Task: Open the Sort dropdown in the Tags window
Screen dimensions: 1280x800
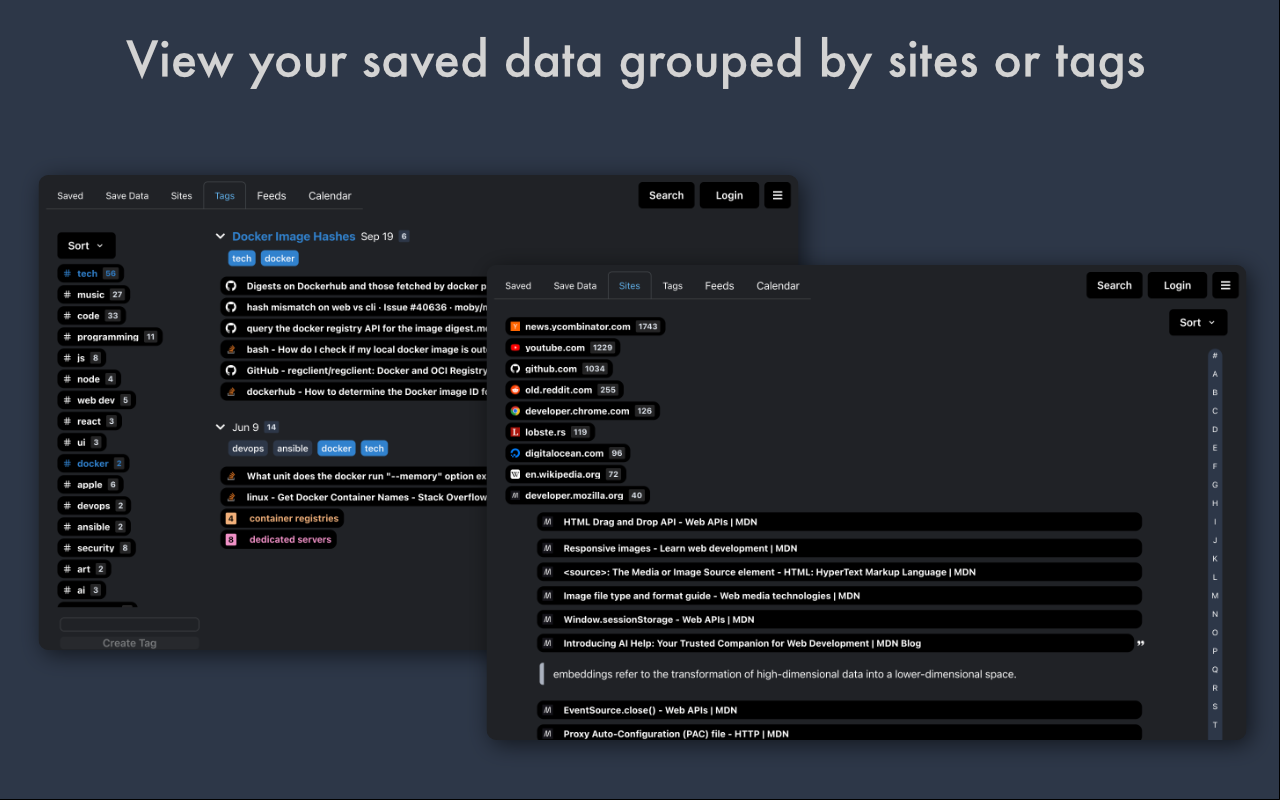Action: 86,245
